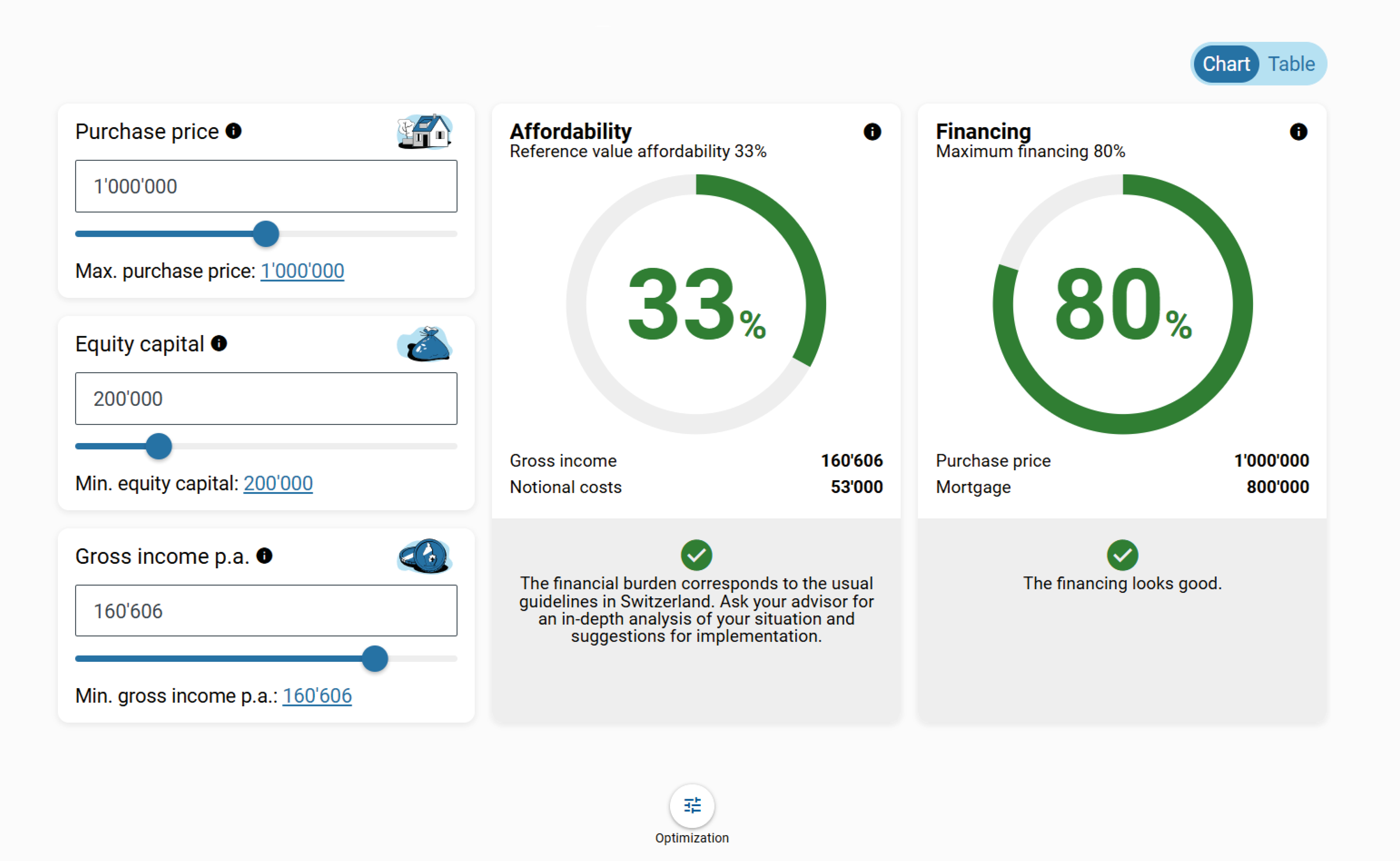The height and width of the screenshot is (861, 1400).
Task: Focus the Purchase price input field
Action: [266, 186]
